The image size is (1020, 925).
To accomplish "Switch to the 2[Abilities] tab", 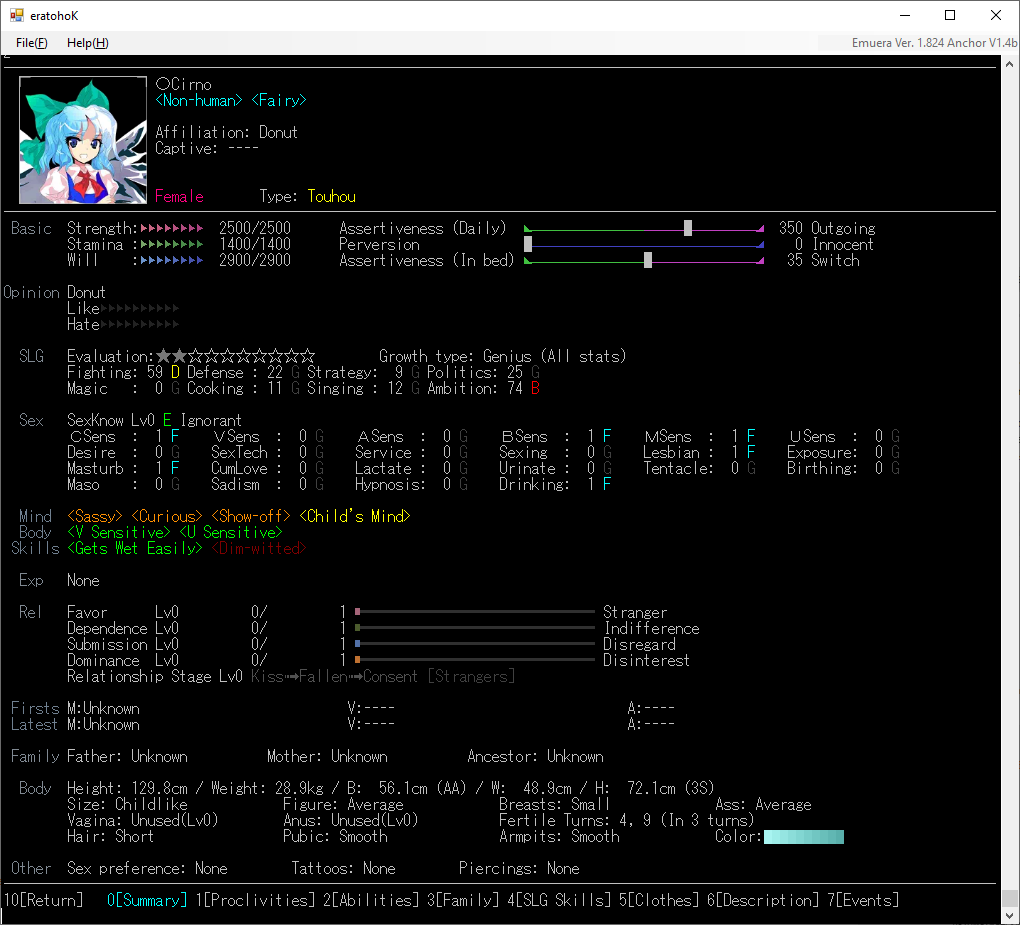I will [371, 900].
